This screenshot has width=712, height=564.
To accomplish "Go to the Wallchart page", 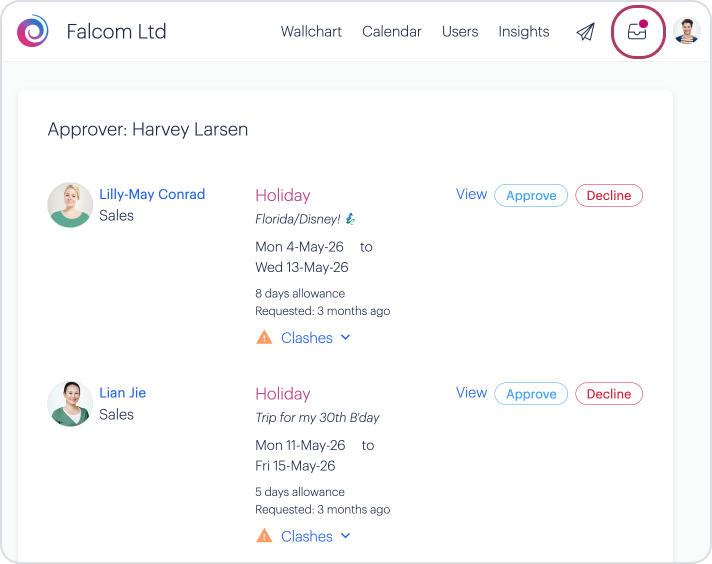I will click(x=311, y=32).
